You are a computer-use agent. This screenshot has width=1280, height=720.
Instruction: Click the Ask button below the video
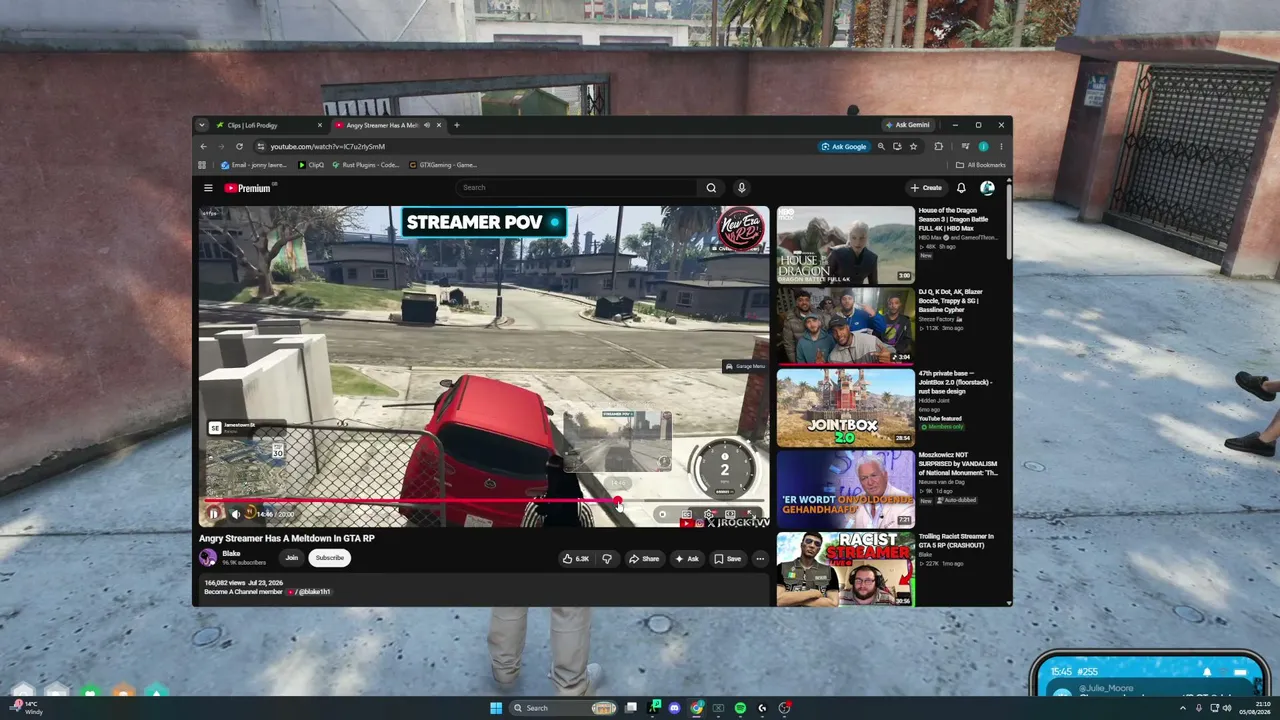pos(686,559)
